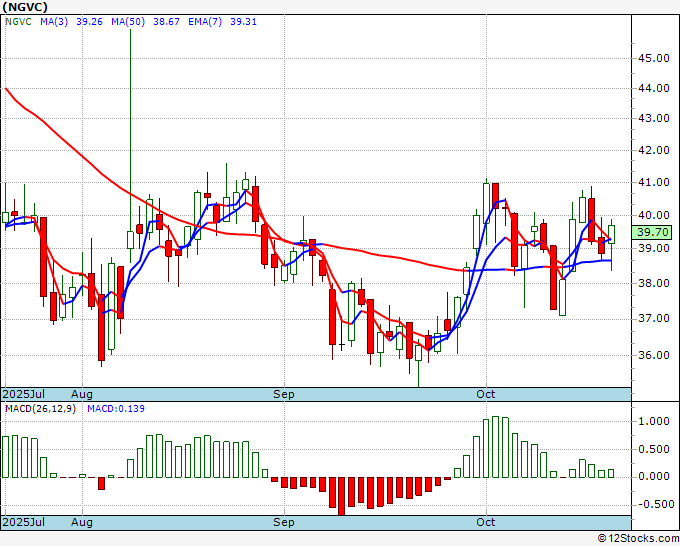Click the 40.00 price axis label
The width and height of the screenshot is (680, 546).
pos(653,216)
